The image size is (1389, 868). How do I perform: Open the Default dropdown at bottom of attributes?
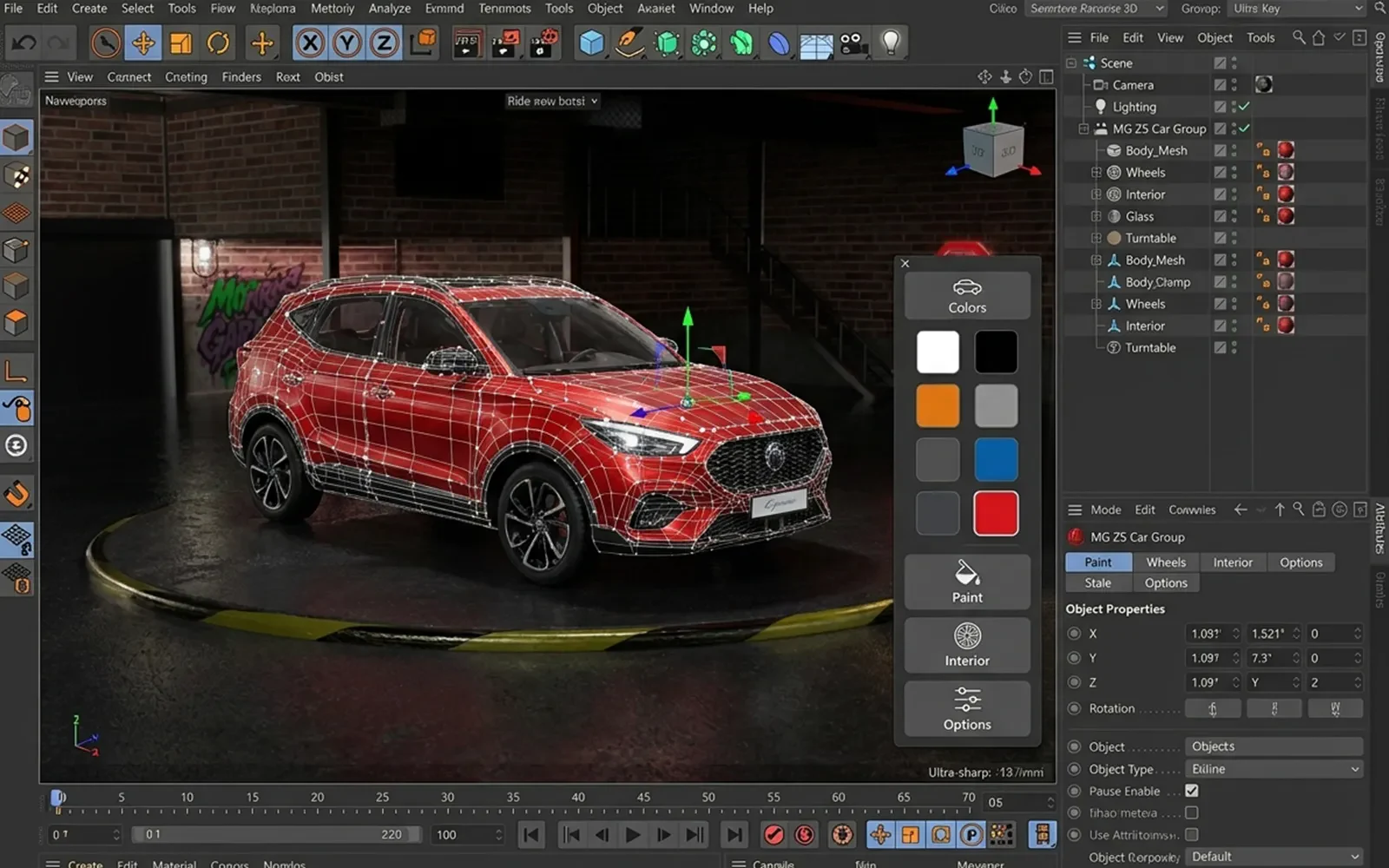coord(1274,857)
